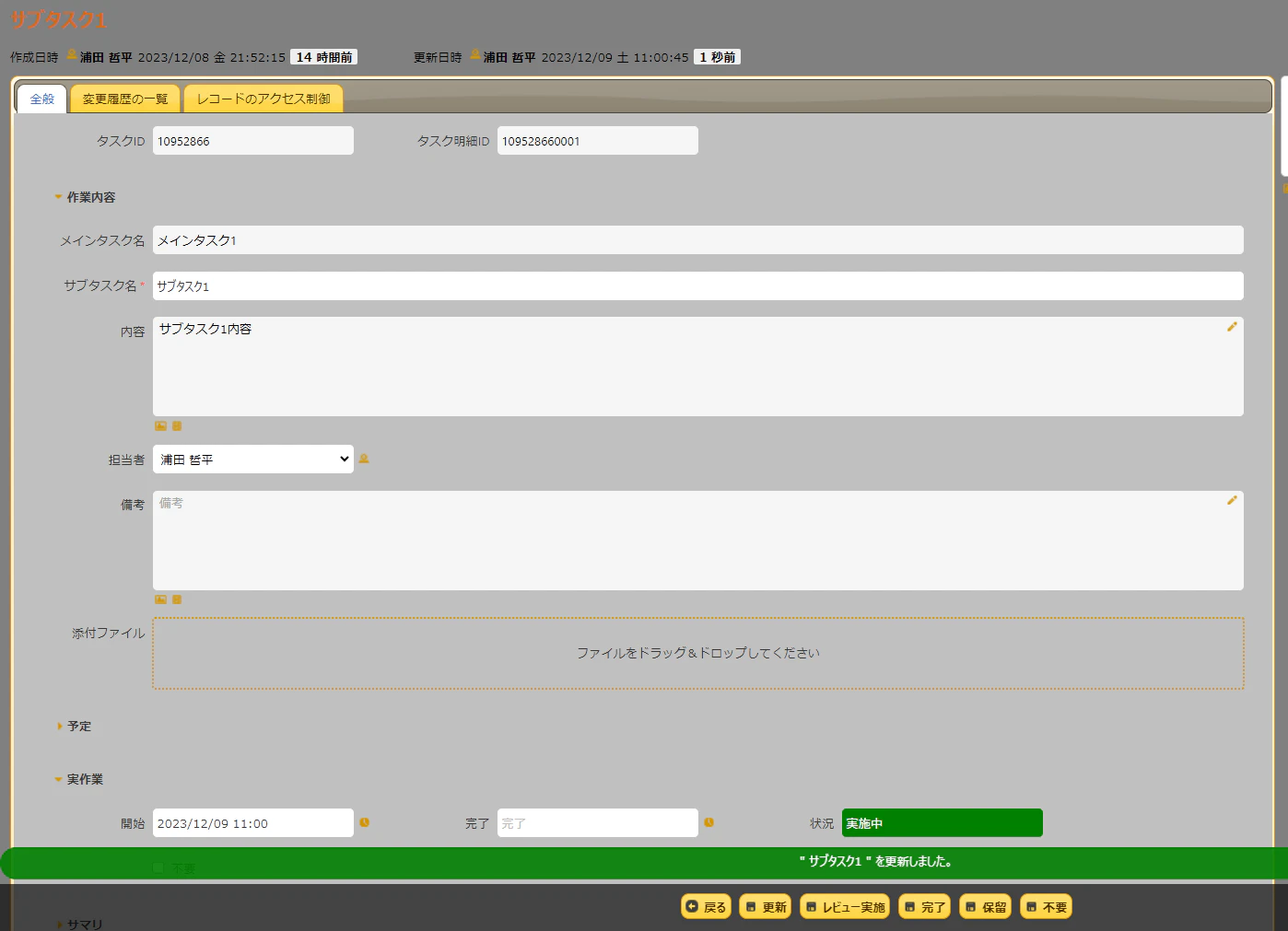1288x931 pixels.
Task: Click the 保留 button
Action: 986,907
